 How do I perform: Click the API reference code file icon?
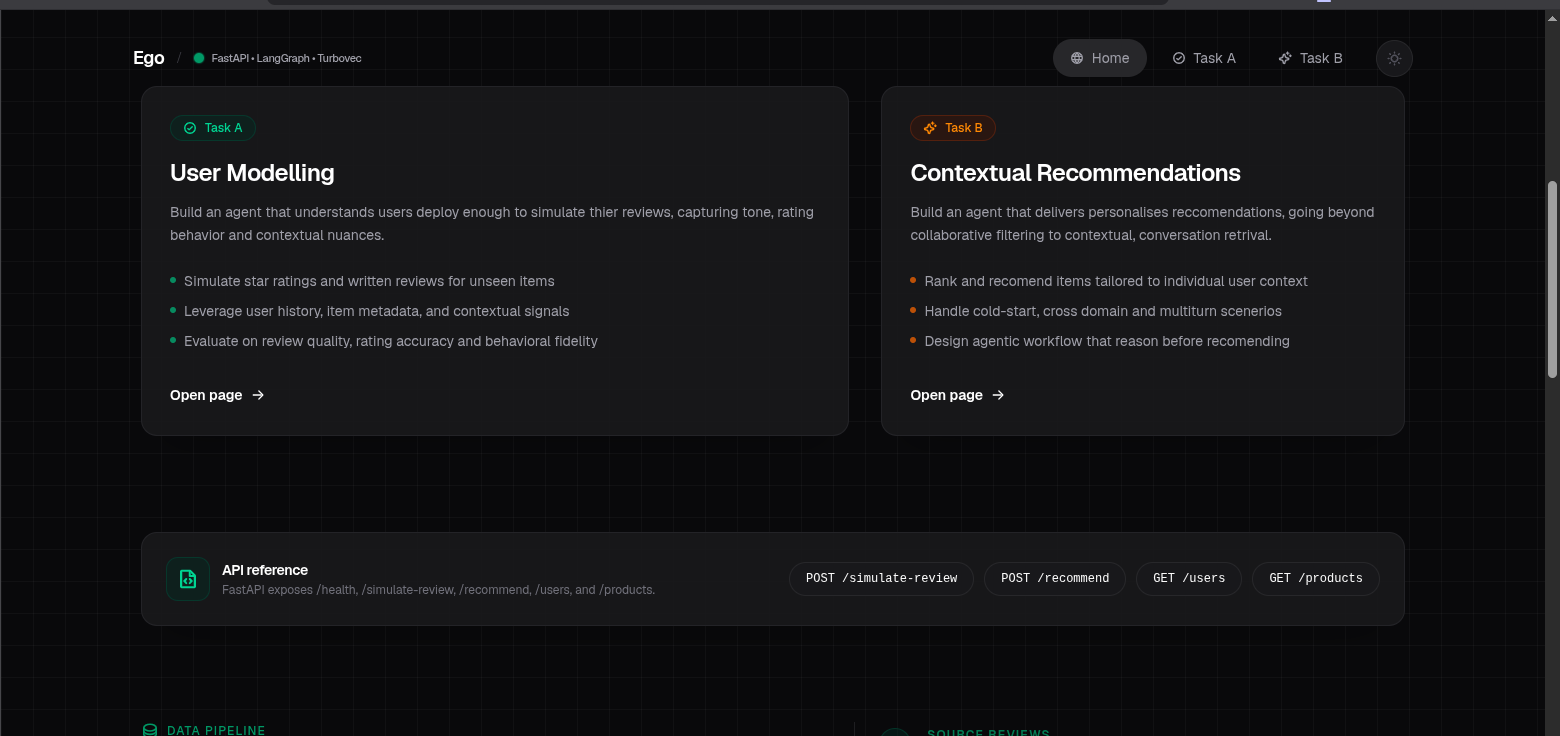tap(188, 579)
